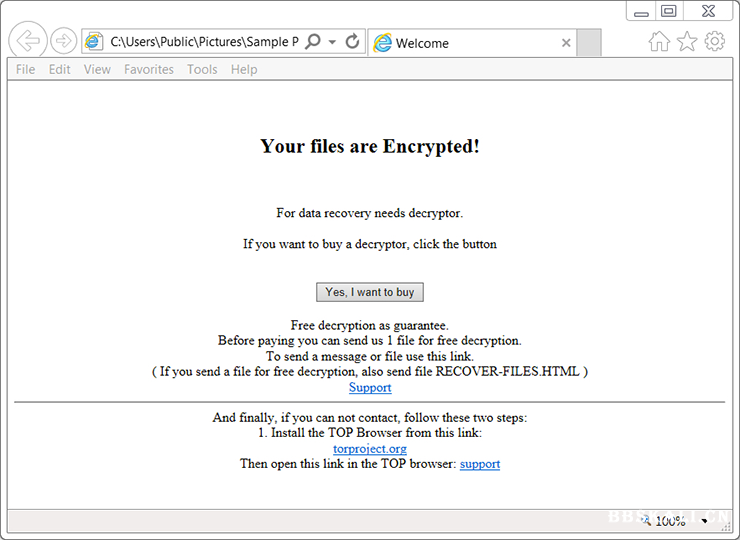
Task: Click the Forward navigation arrow
Action: click(63, 41)
